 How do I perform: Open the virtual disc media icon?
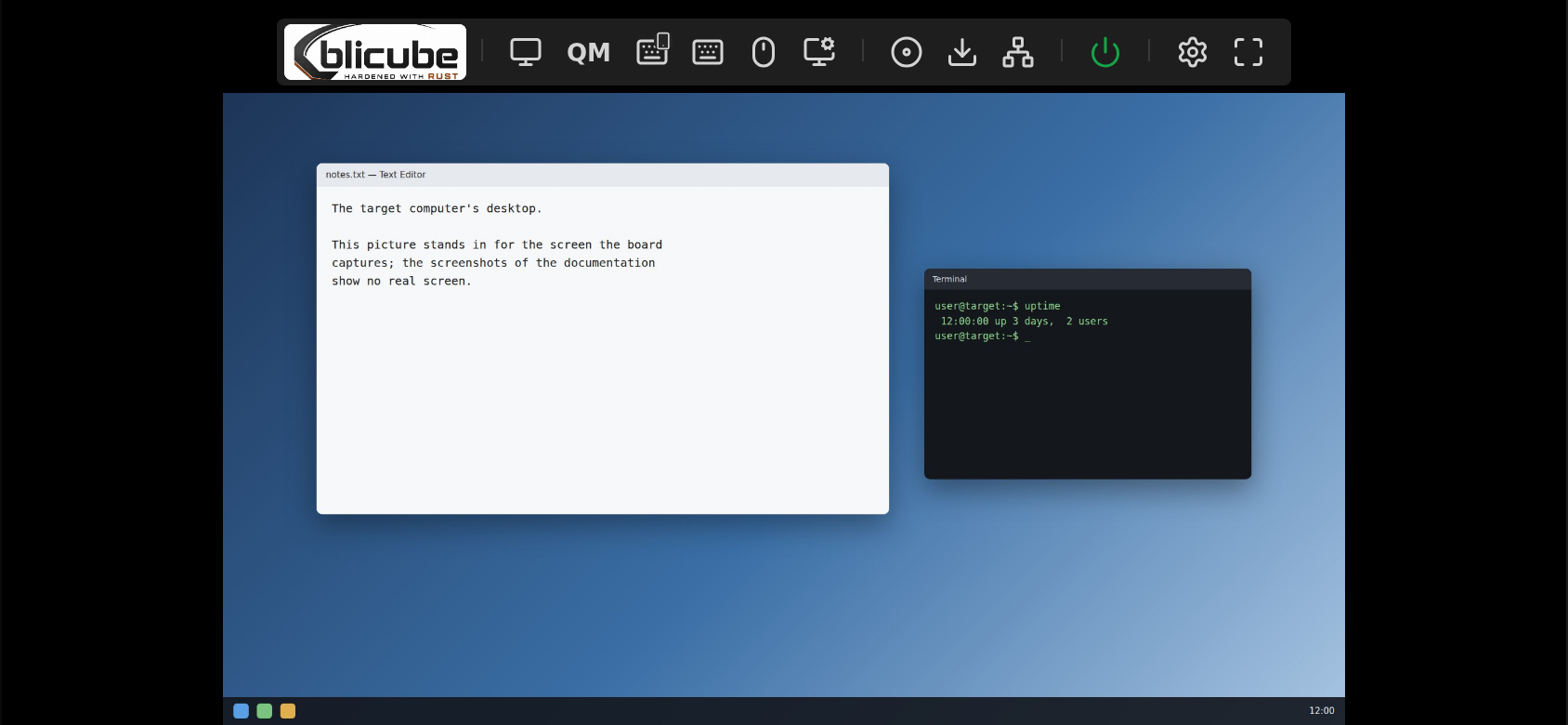click(x=907, y=52)
